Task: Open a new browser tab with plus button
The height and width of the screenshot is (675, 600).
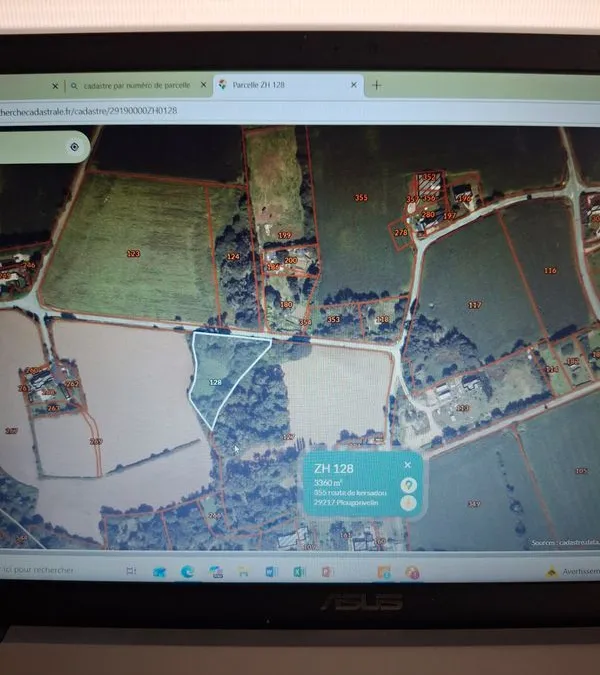Action: click(377, 85)
